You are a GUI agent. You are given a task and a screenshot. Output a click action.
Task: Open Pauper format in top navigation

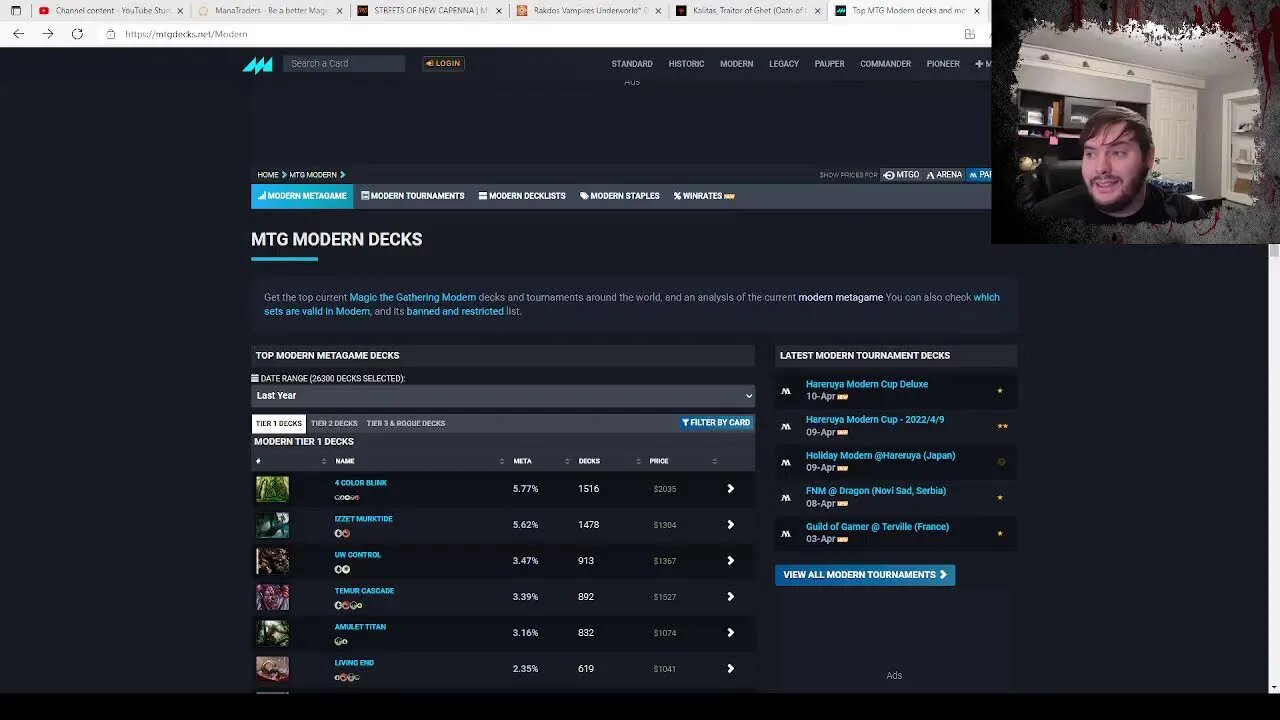829,64
